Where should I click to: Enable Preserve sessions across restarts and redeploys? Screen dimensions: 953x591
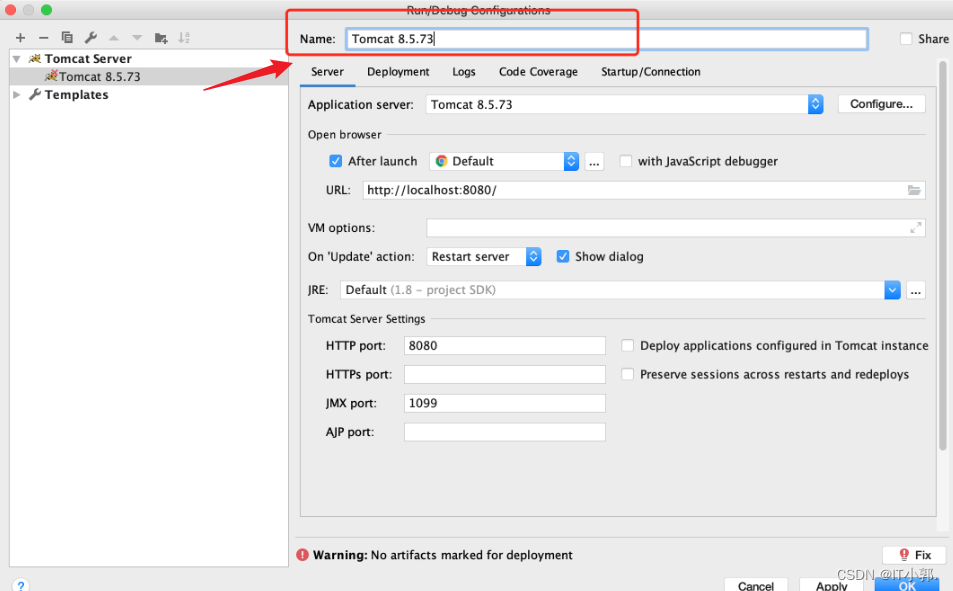click(627, 374)
